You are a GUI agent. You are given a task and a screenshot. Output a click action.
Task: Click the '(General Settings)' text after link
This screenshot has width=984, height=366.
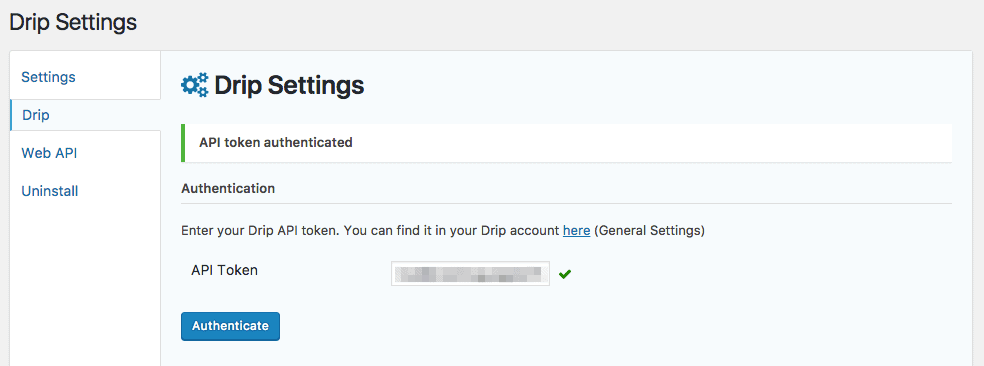(x=649, y=230)
